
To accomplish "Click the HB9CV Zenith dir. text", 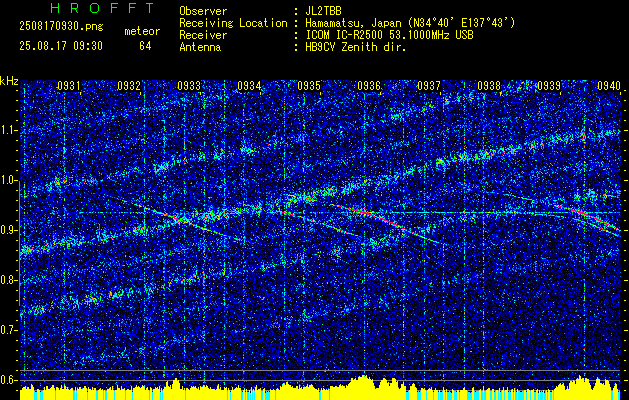I will (x=356, y=47).
